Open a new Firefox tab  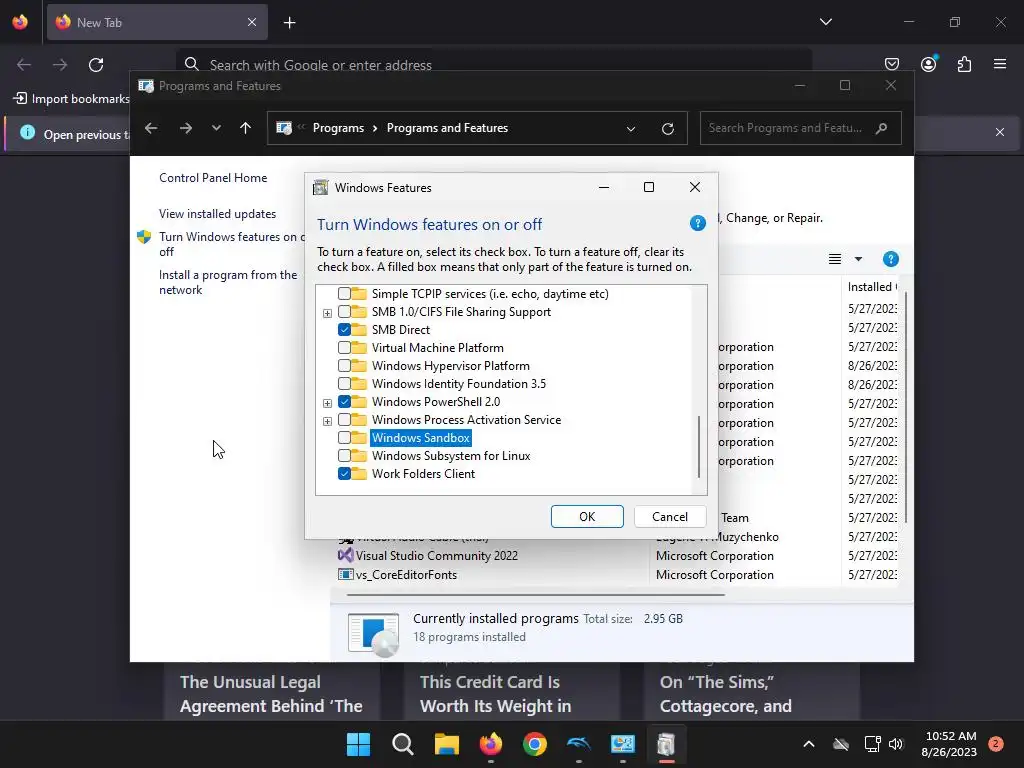(289, 23)
